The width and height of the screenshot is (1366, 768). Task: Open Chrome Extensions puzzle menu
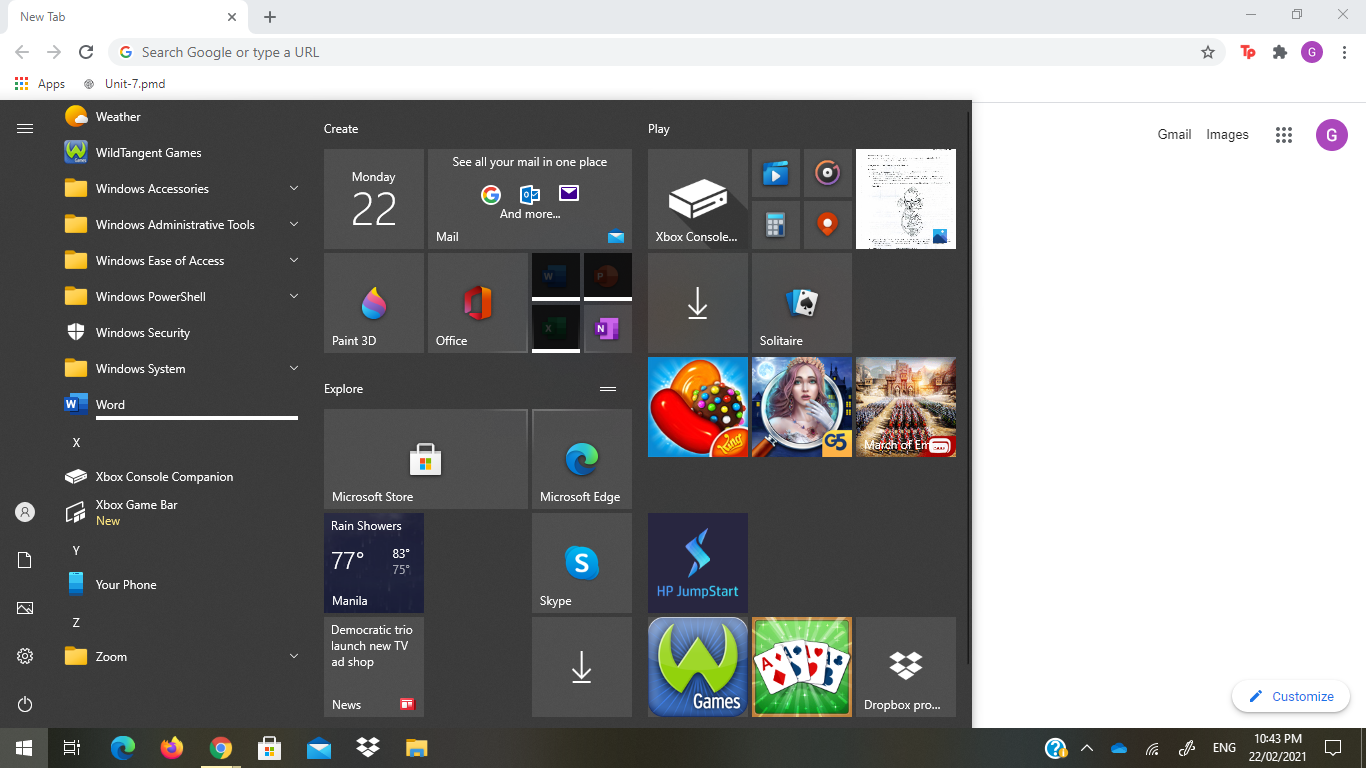1280,52
